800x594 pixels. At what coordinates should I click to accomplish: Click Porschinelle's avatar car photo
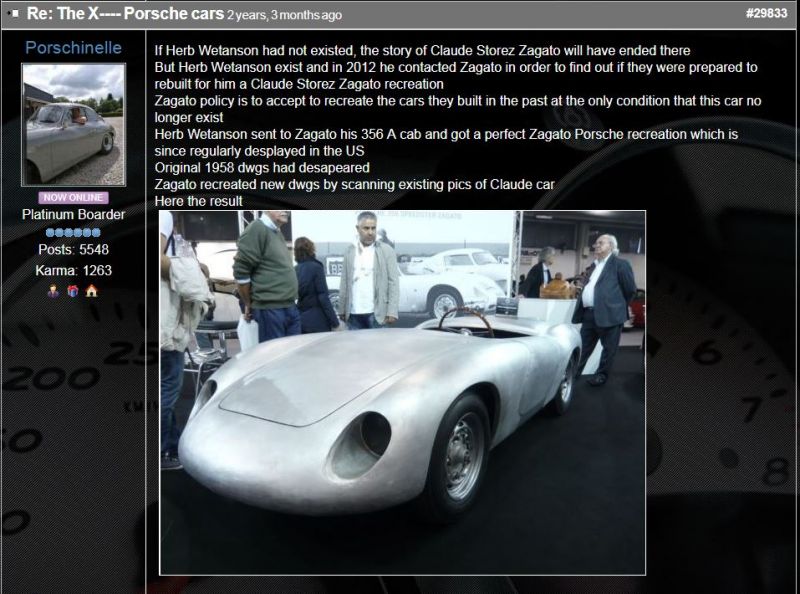click(x=73, y=125)
